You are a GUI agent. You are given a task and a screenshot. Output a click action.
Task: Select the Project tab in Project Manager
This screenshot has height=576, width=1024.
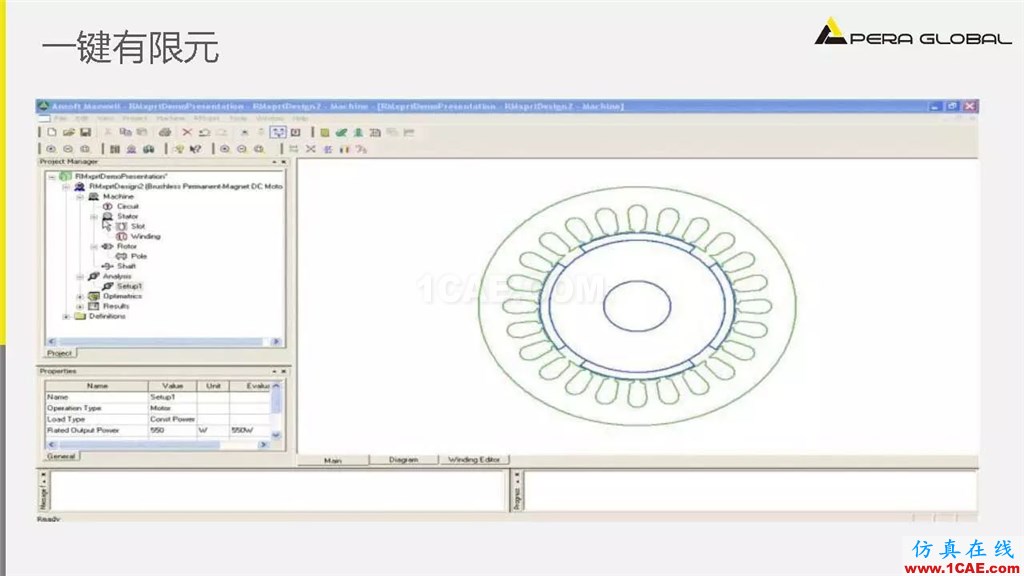pyautogui.click(x=59, y=353)
